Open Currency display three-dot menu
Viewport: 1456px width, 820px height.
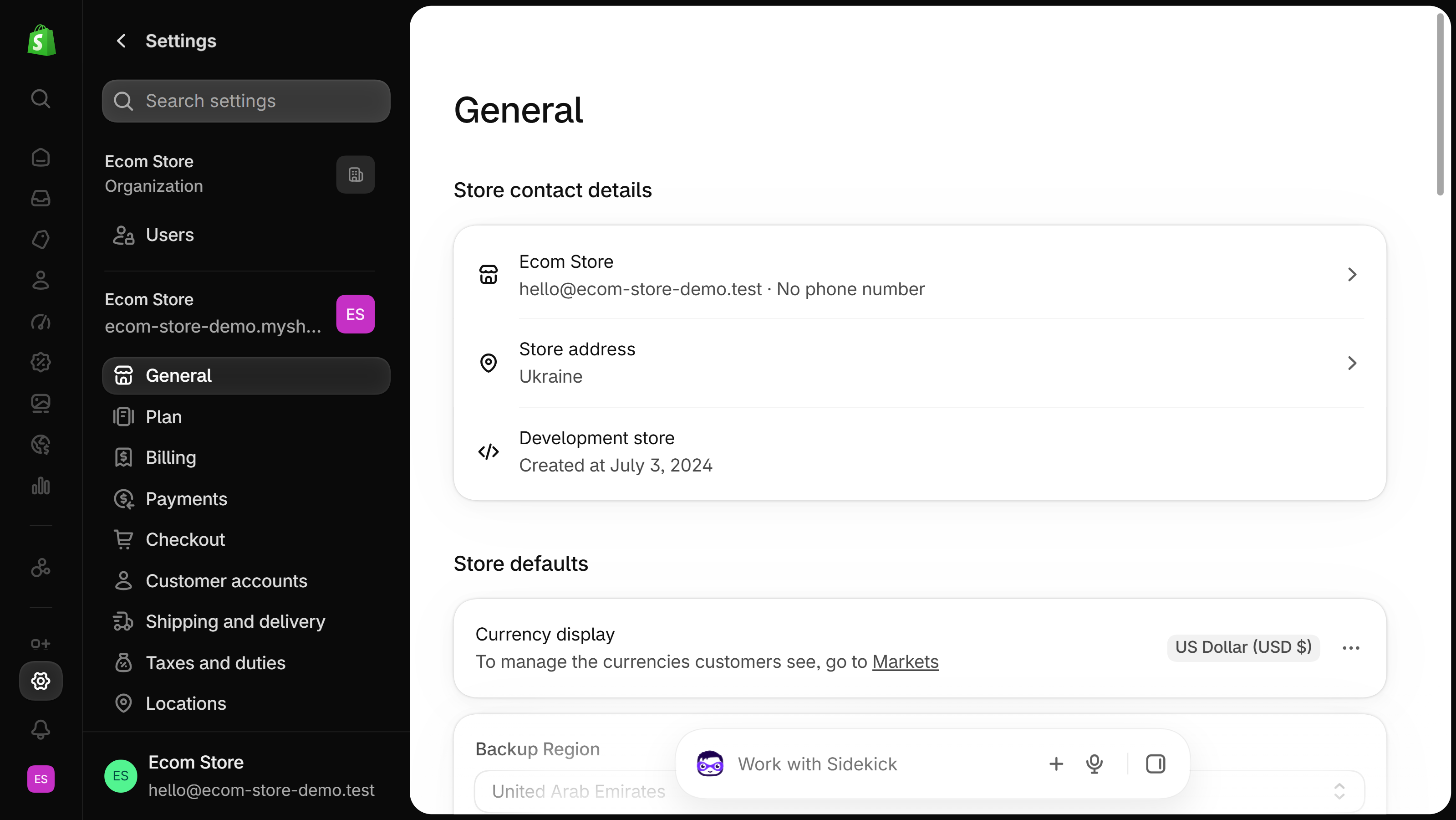coord(1350,647)
